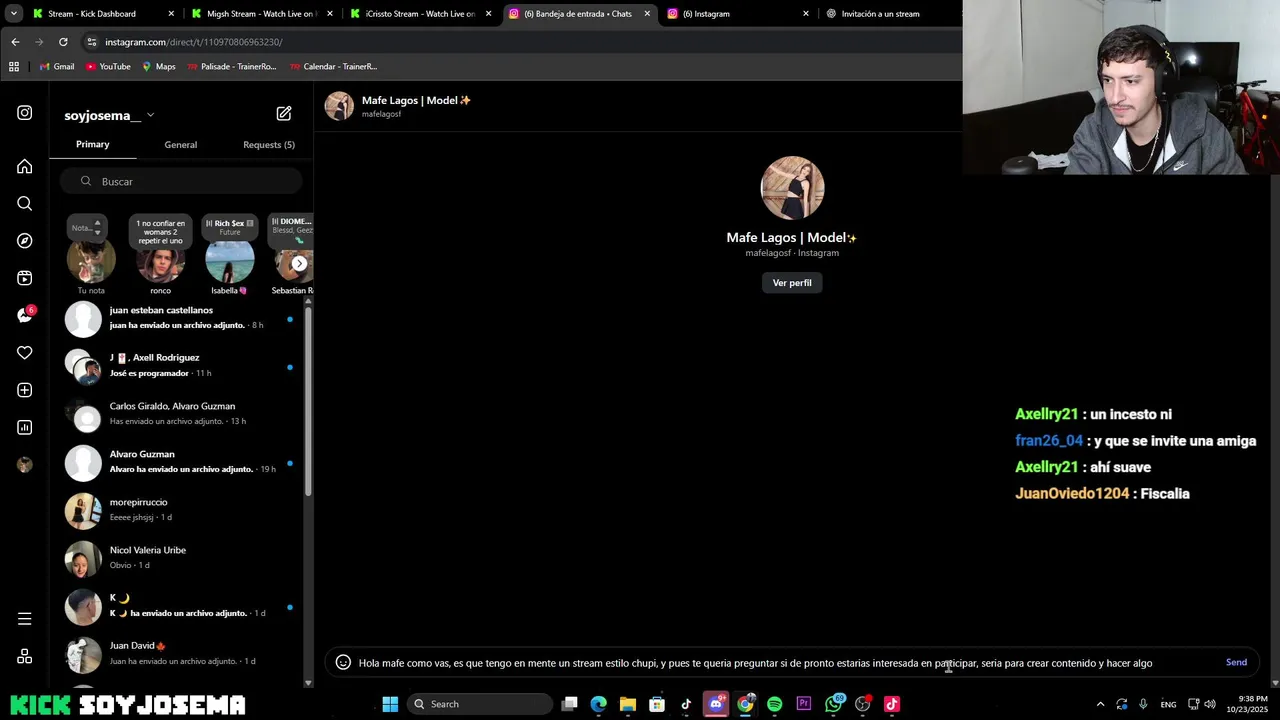Close the Instagram (6) browser tab
Screen dimensions: 1280x720
(805, 14)
